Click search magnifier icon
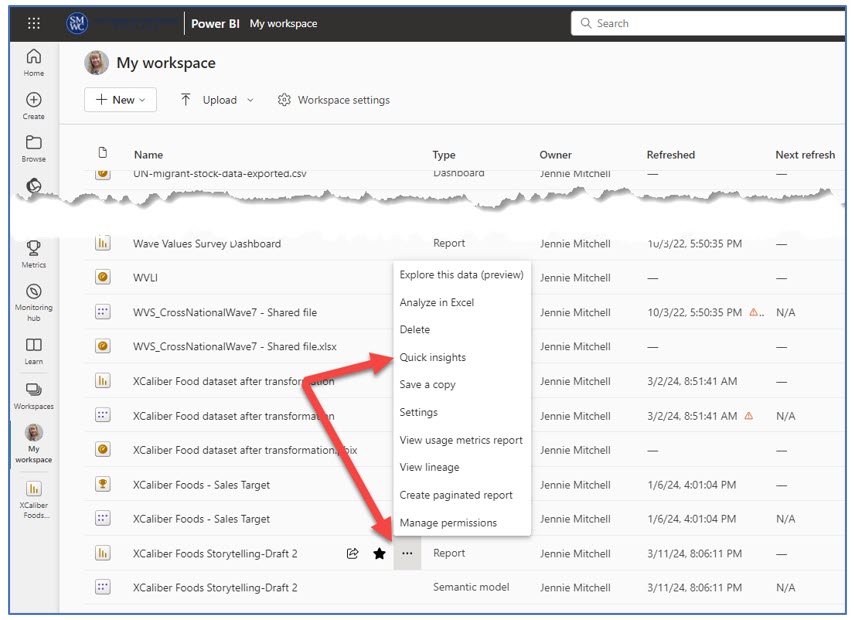This screenshot has width=857, height=620. coord(586,23)
